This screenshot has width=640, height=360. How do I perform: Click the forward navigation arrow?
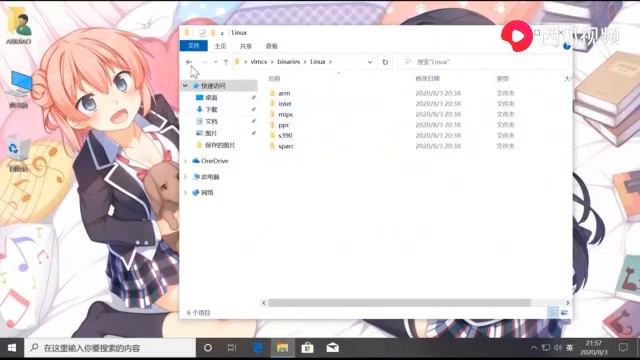tap(204, 62)
